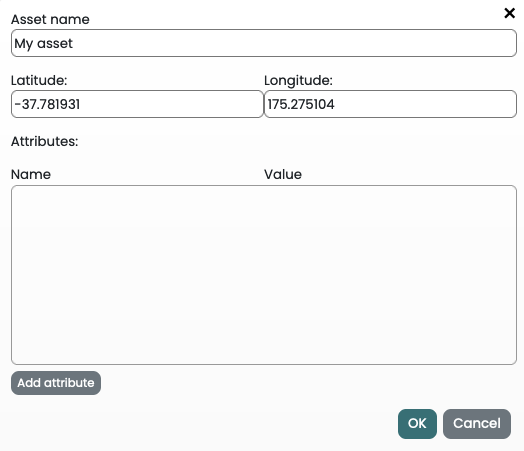Cancel the asset dialog

click(477, 424)
